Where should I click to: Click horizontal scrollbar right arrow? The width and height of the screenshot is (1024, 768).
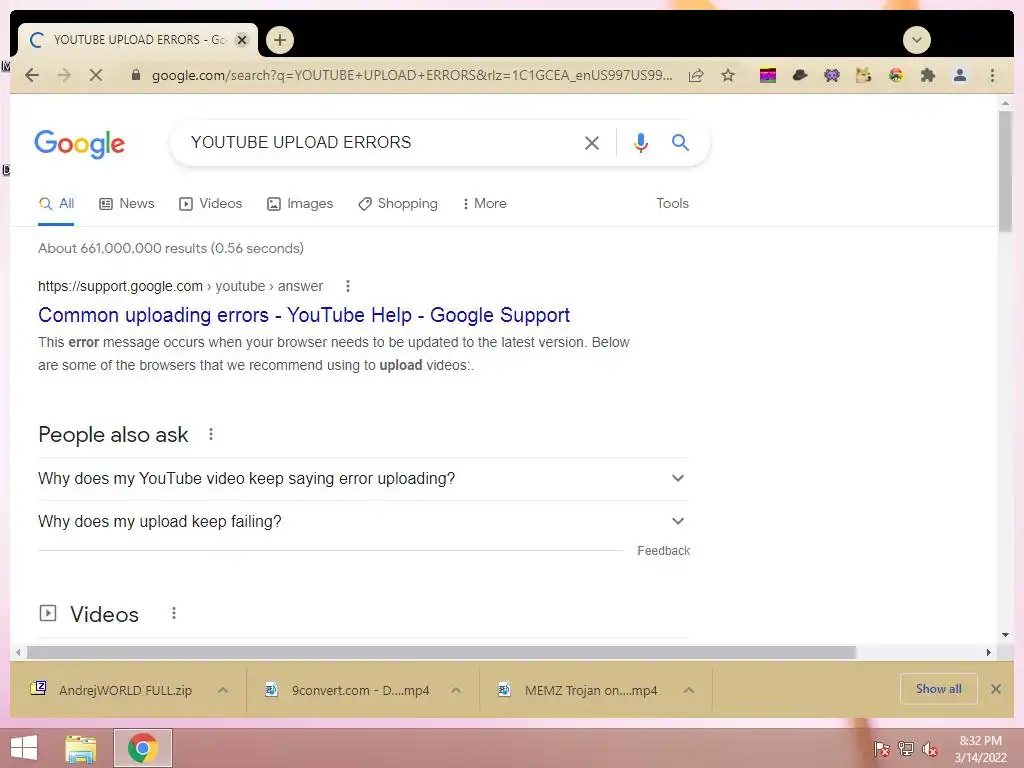(x=989, y=652)
